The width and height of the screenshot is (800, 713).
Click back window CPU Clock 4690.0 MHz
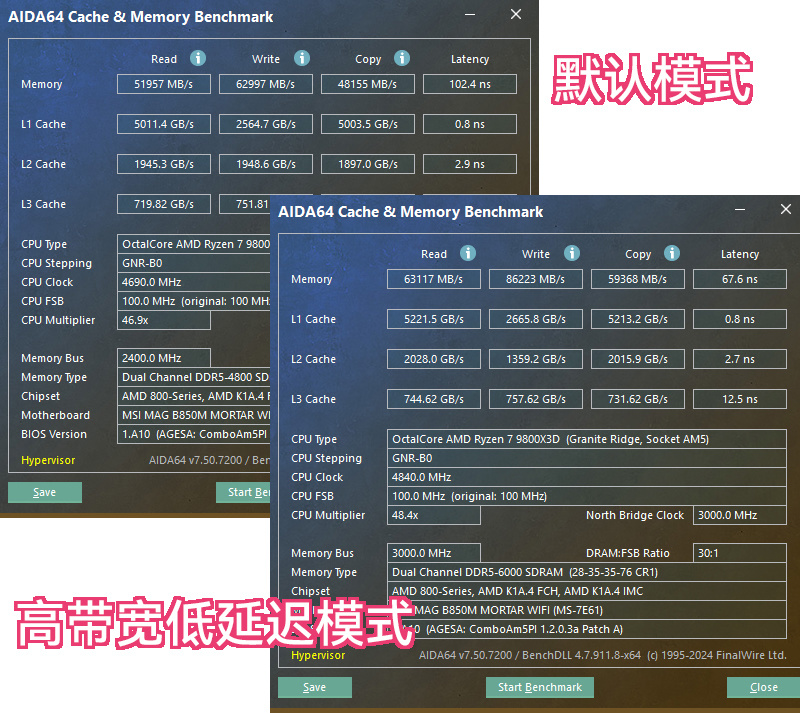(x=194, y=282)
